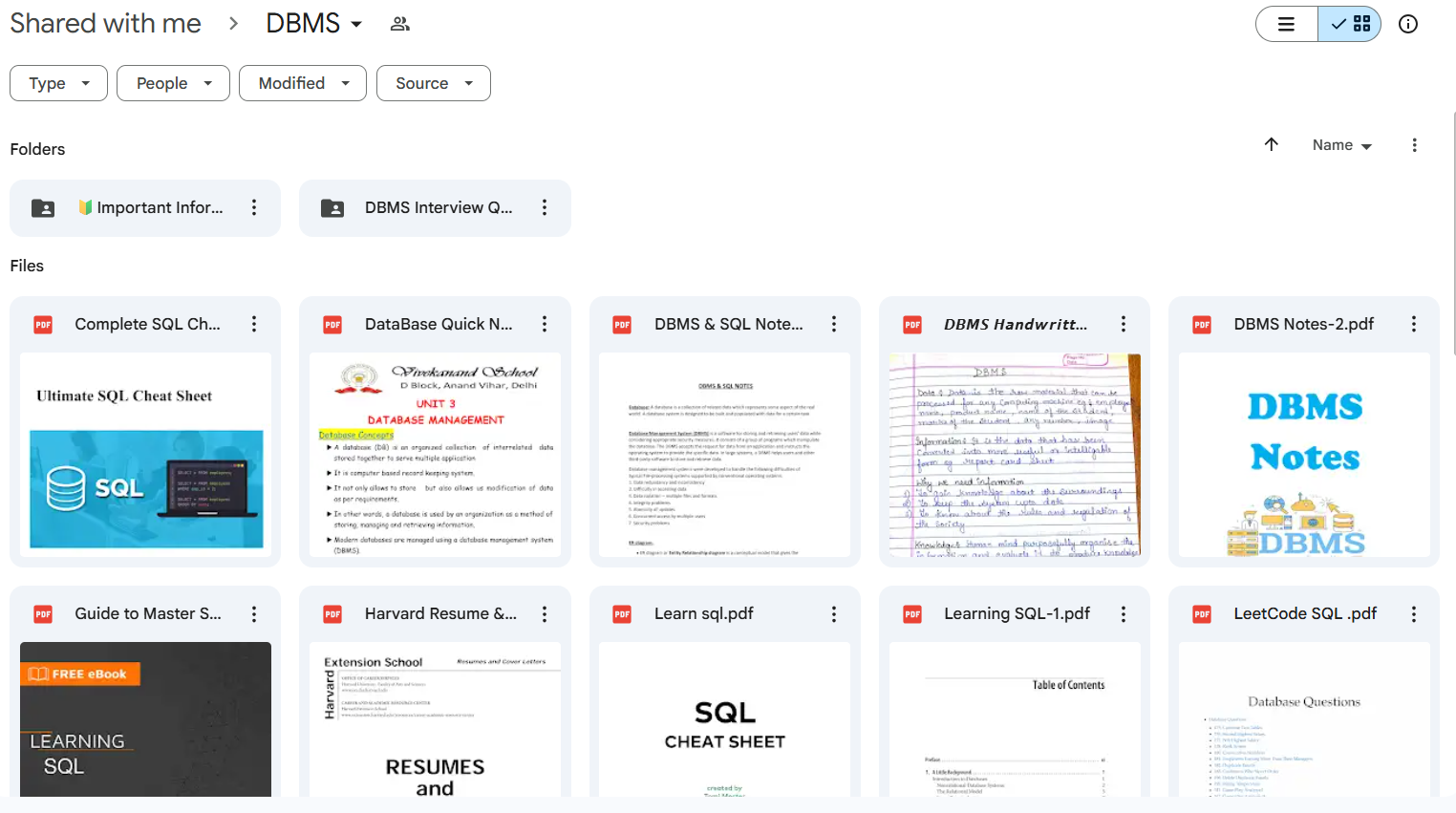
Task: Reverse sort direction with the arrow icon
Action: [x=1271, y=144]
